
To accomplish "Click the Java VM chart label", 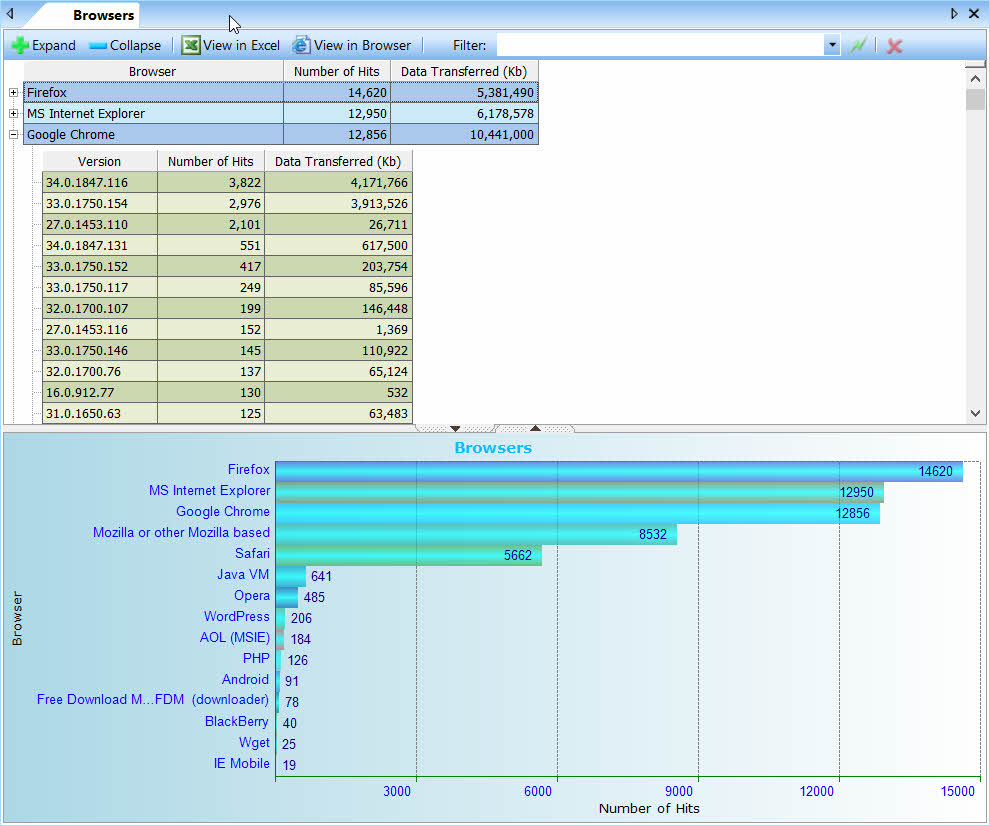I will pyautogui.click(x=243, y=574).
